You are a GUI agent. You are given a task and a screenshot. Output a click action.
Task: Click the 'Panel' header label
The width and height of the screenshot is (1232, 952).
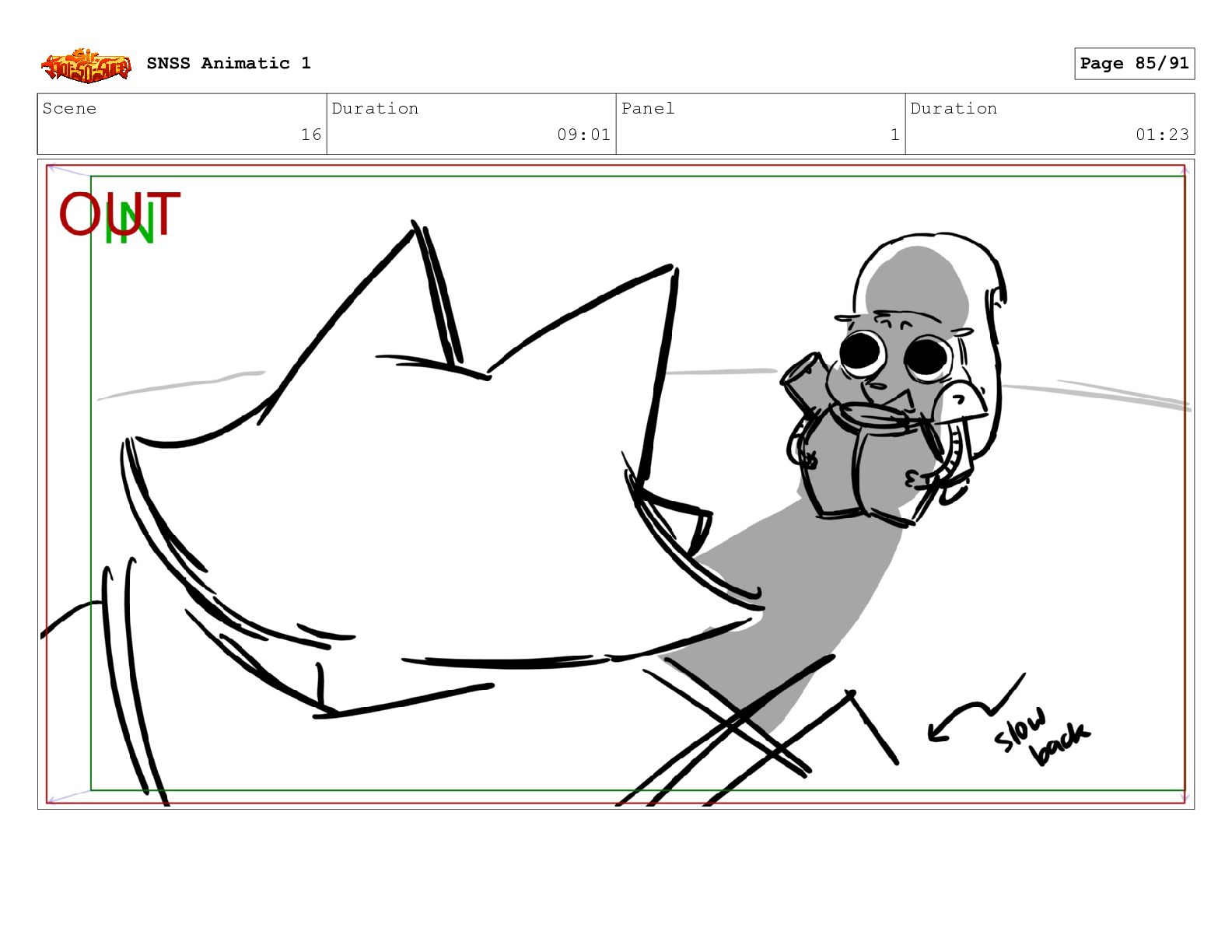(648, 108)
